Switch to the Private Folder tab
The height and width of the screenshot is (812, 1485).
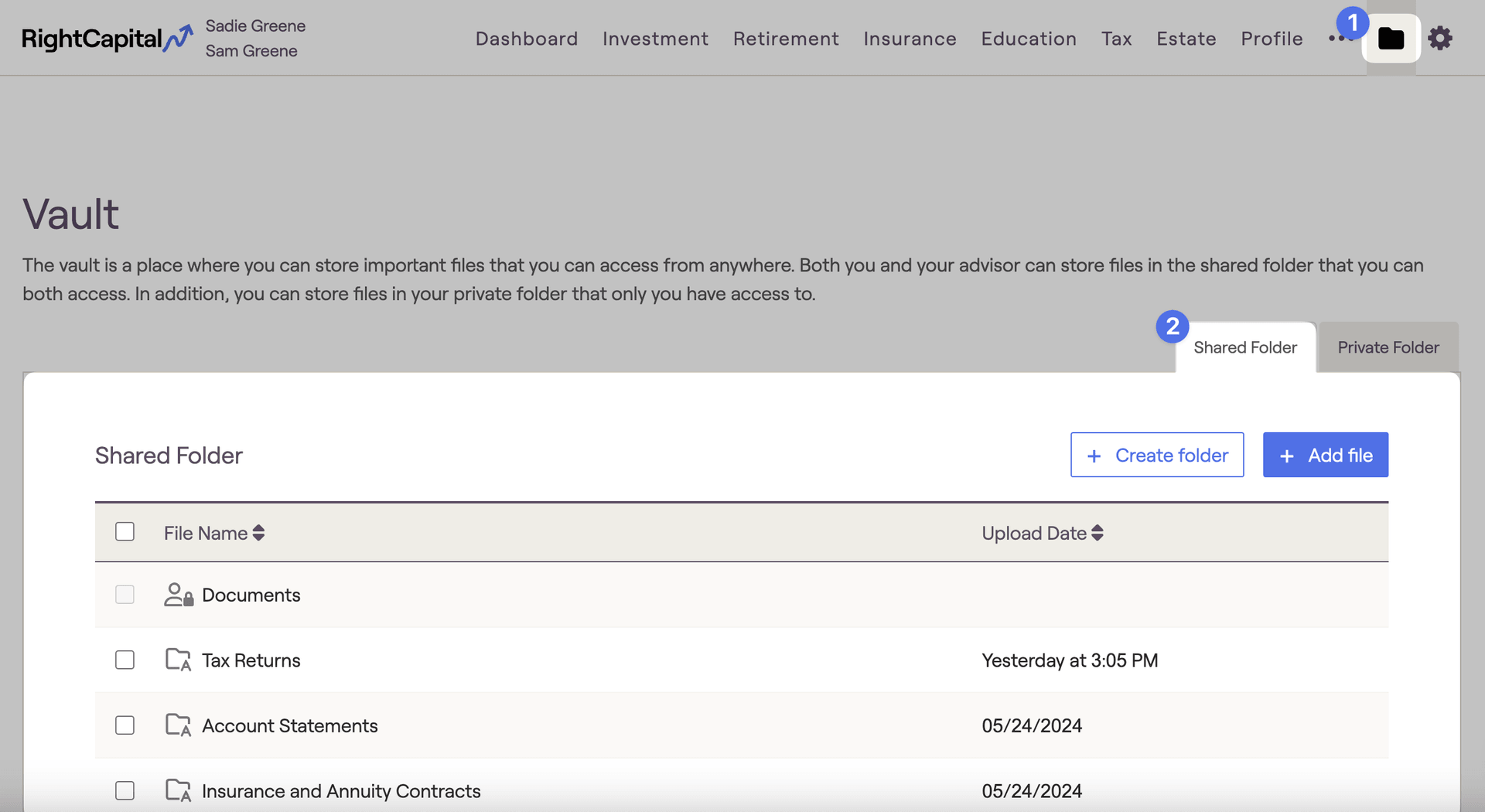tap(1388, 348)
